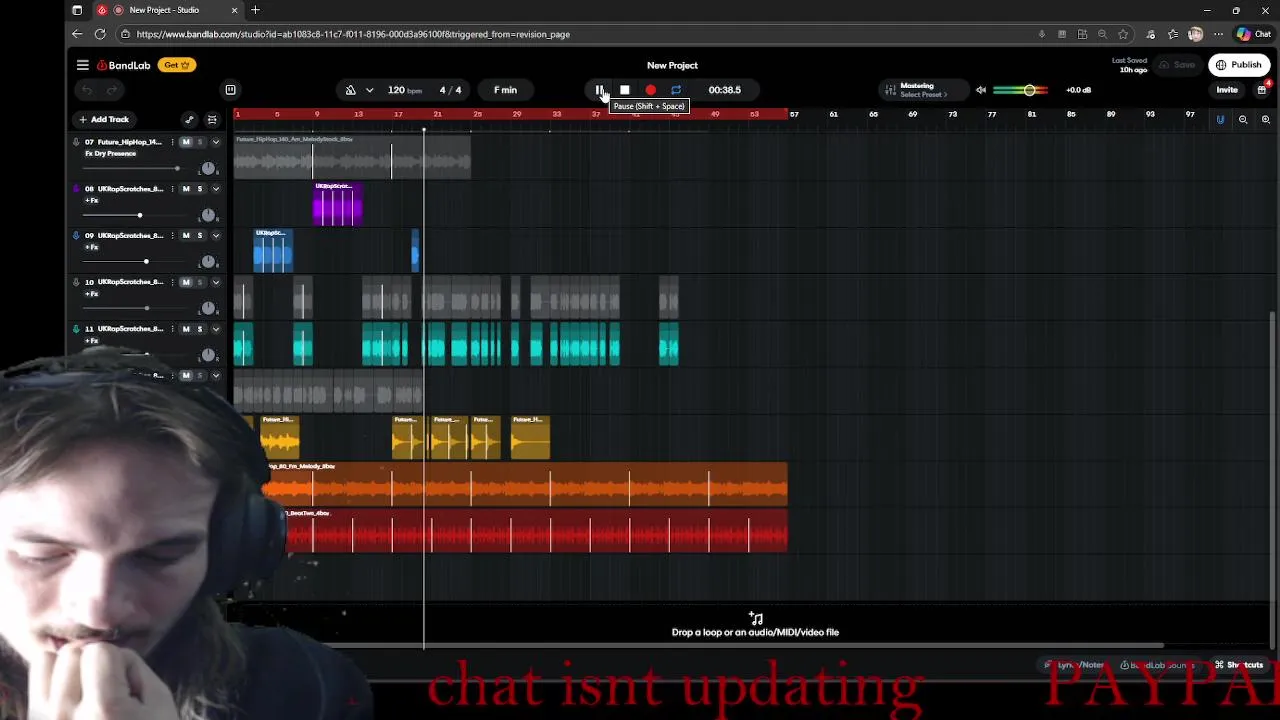Mute track 11 with M button
This screenshot has width=1280, height=720.
click(185, 329)
